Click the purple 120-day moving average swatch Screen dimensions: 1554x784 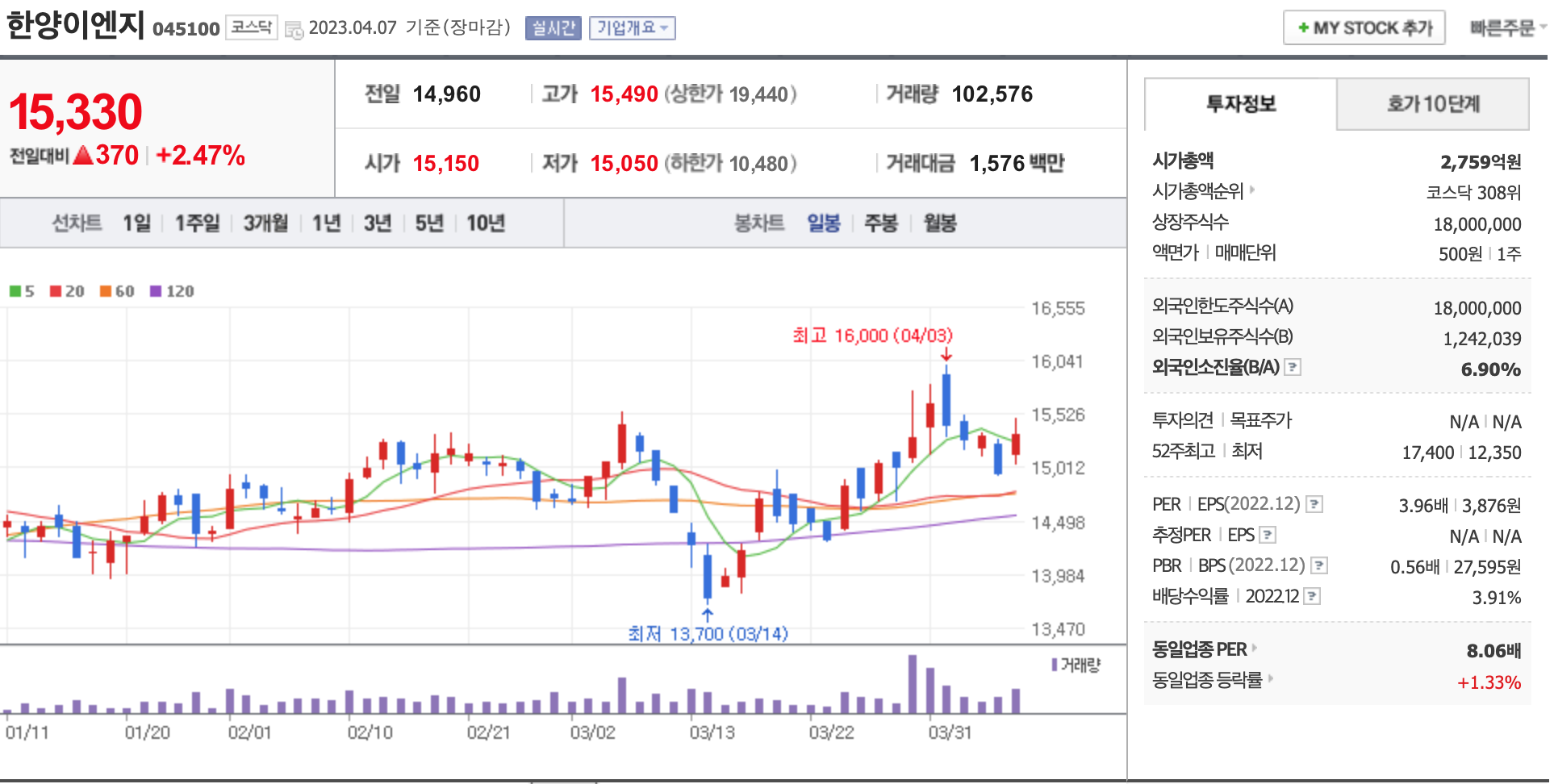click(156, 291)
